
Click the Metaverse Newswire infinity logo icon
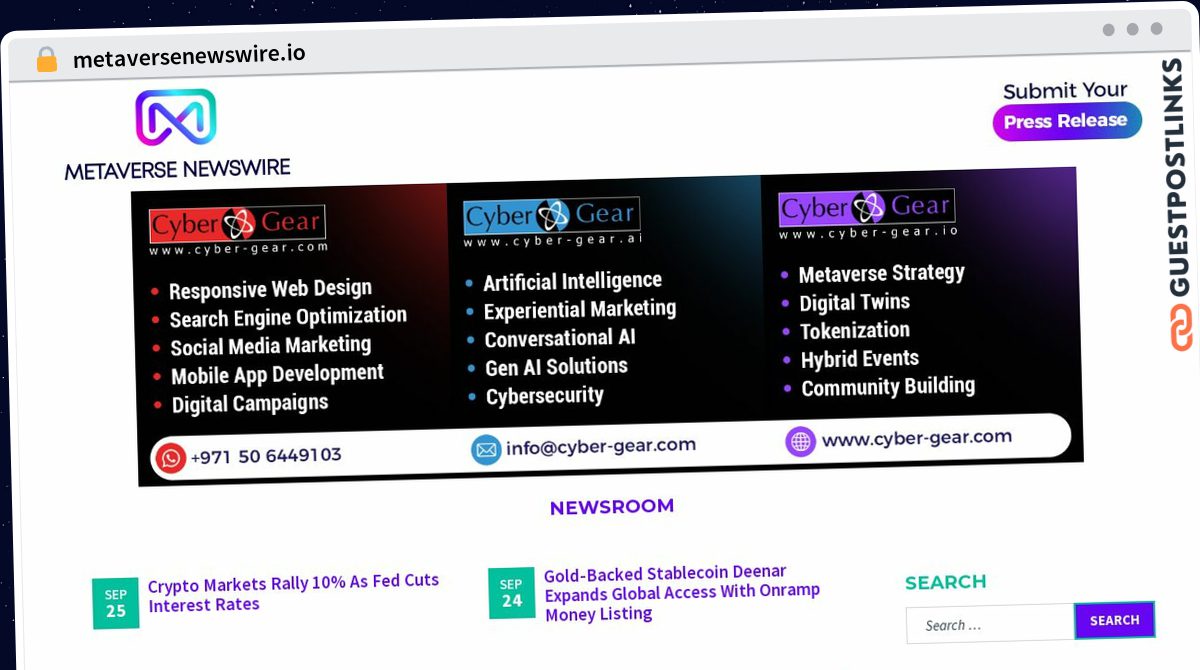[x=176, y=118]
